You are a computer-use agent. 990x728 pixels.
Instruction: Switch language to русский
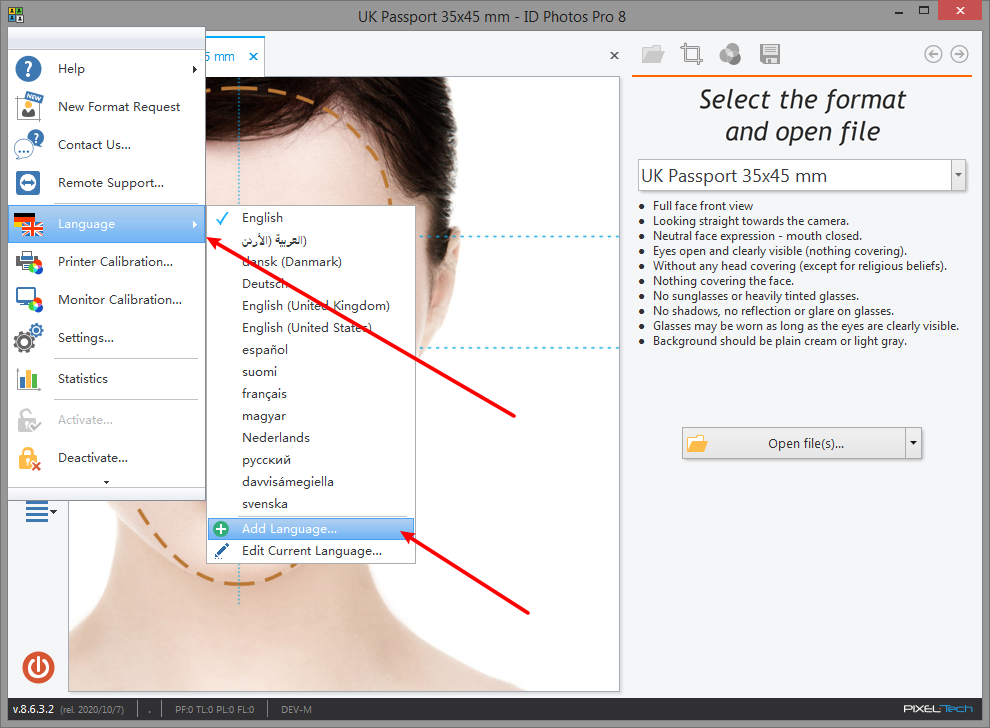pos(311,460)
